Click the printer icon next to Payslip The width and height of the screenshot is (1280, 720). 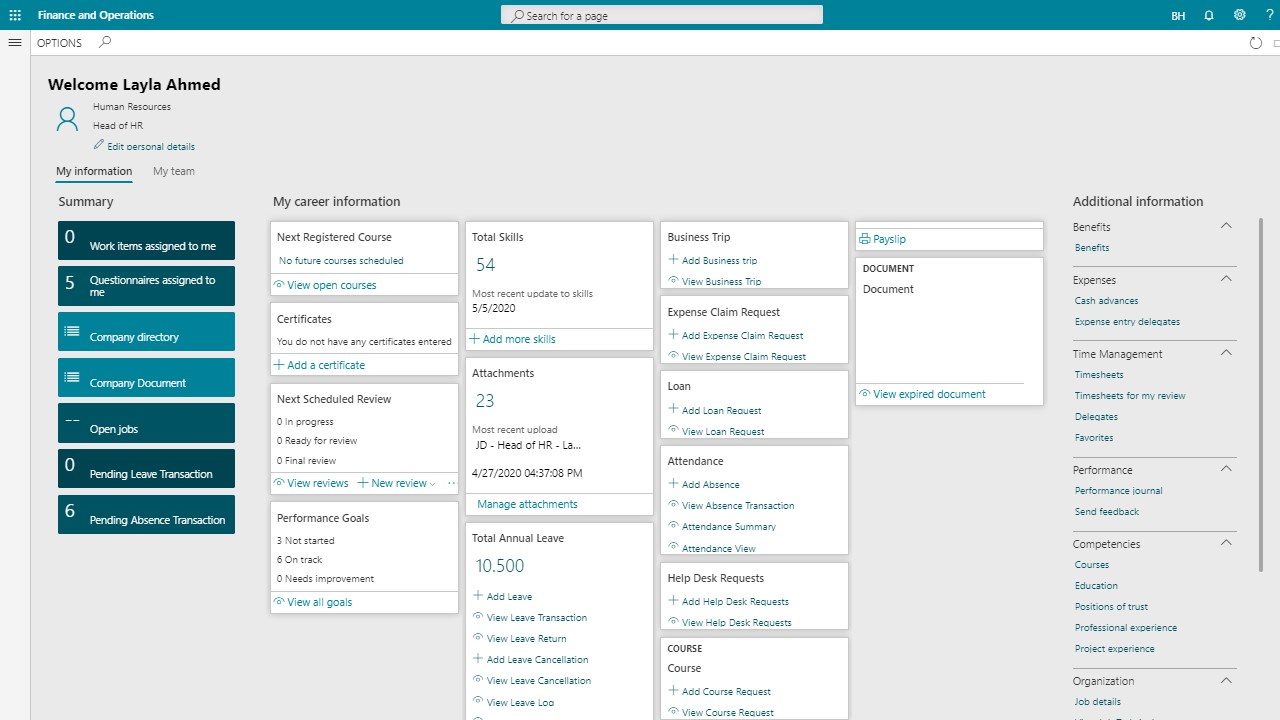point(865,239)
